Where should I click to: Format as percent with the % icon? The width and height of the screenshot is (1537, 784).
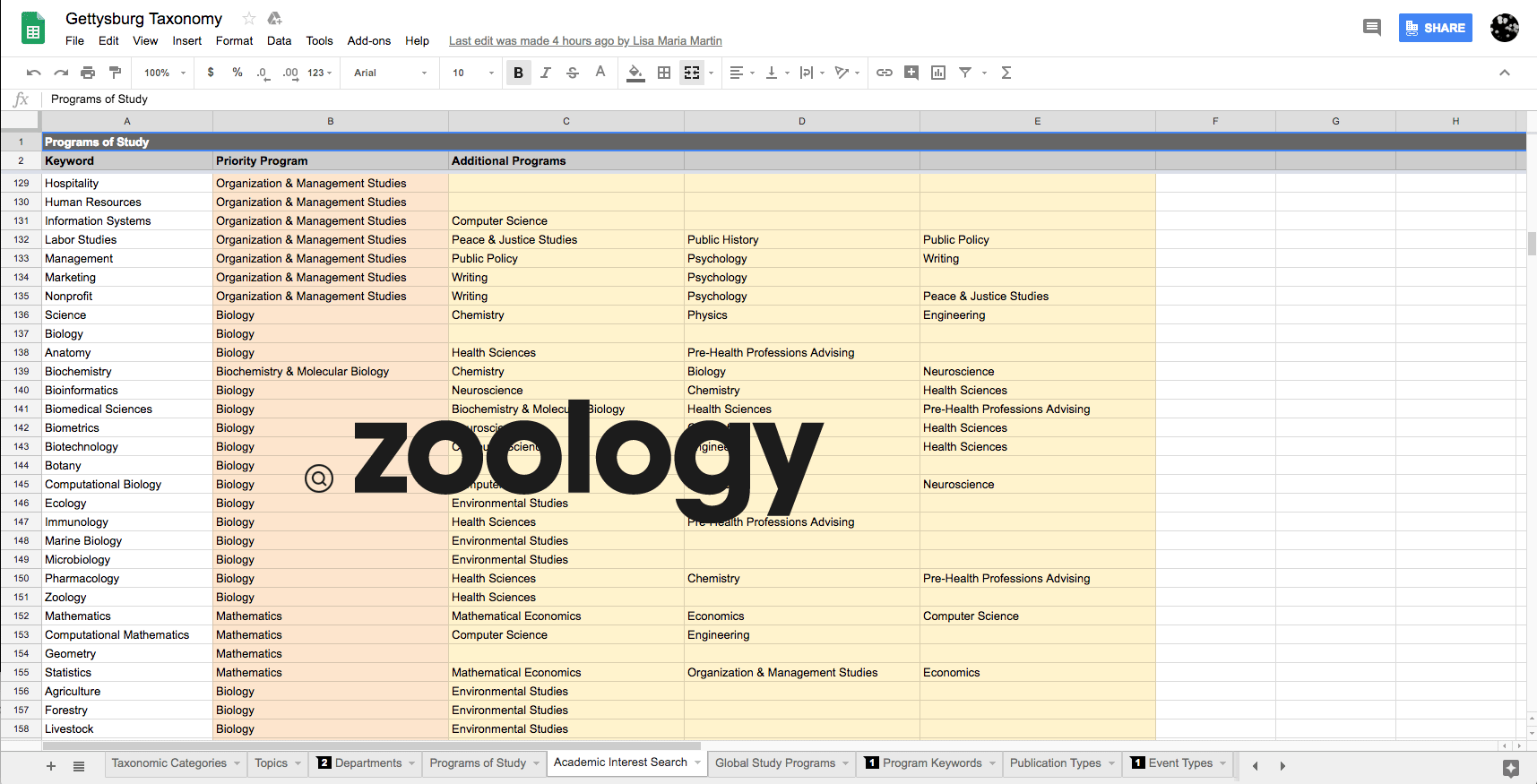pyautogui.click(x=237, y=73)
